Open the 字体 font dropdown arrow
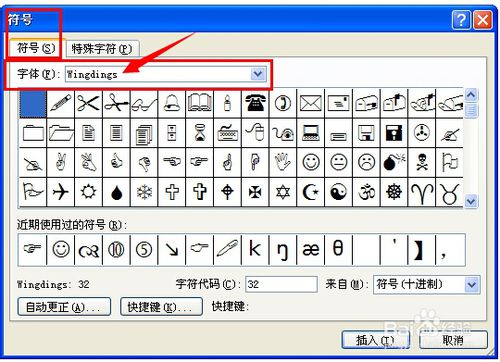 point(258,74)
